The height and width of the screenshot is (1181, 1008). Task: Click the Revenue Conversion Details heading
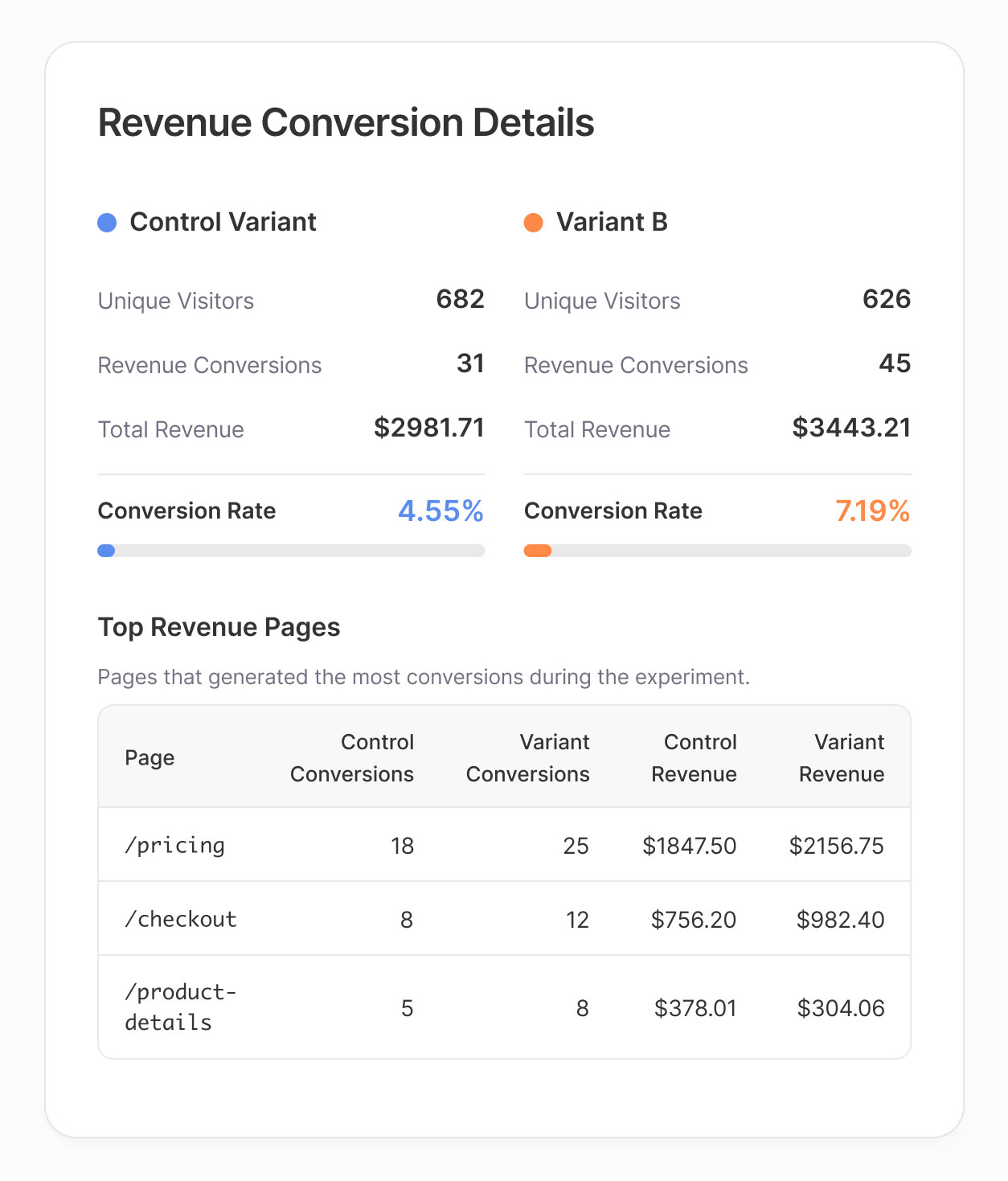[346, 123]
